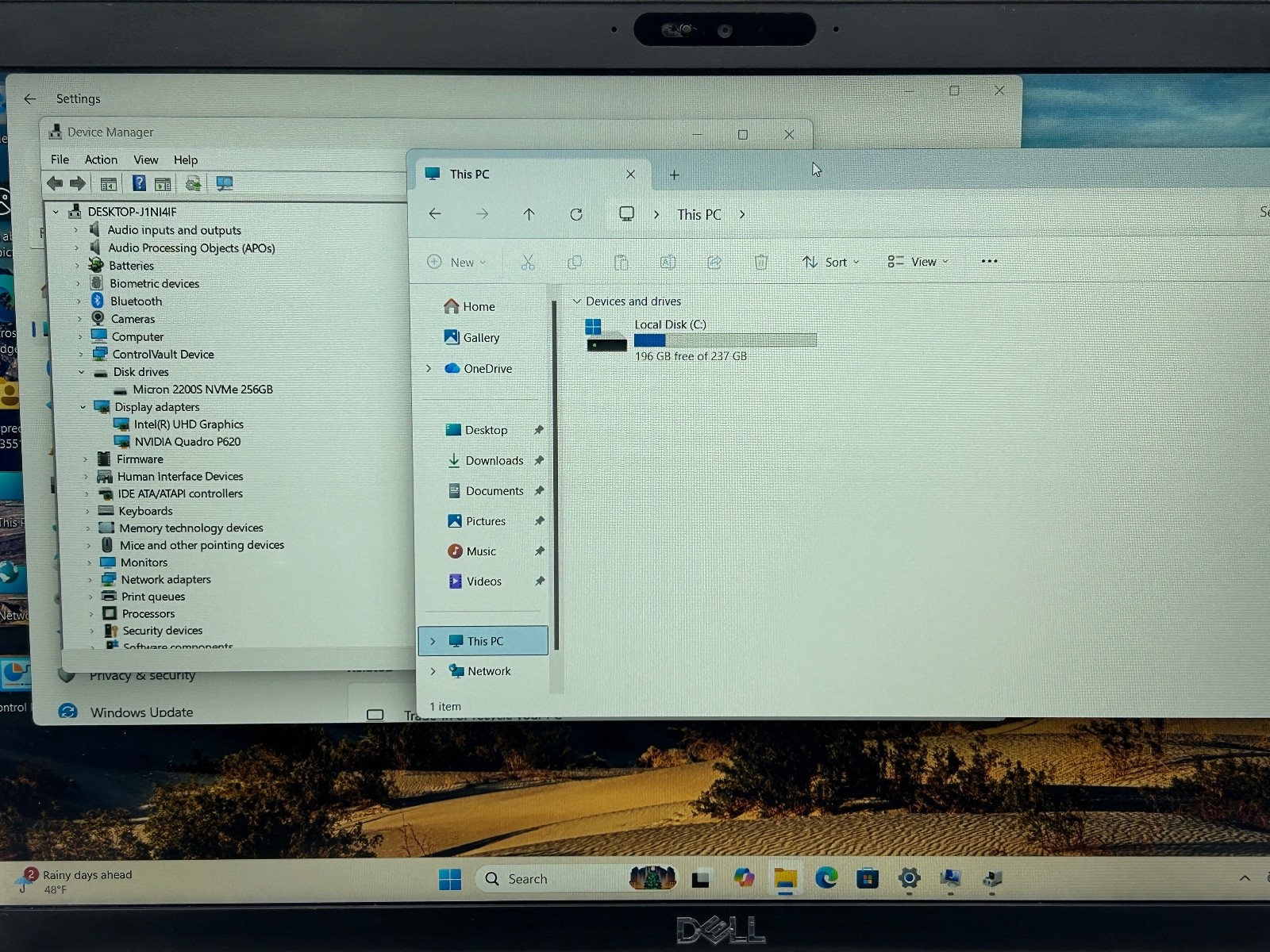Screen dimensions: 1270x952
Task: Go up one folder level arrow
Action: [x=529, y=214]
